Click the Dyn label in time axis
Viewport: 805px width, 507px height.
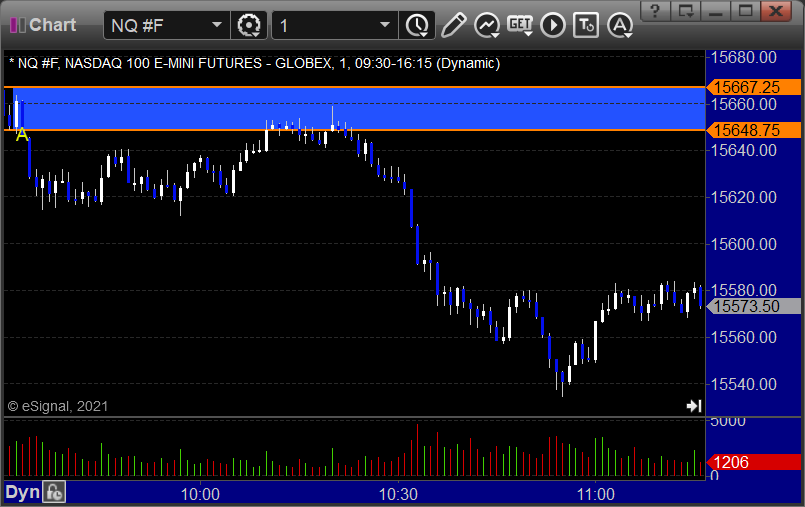point(22,492)
